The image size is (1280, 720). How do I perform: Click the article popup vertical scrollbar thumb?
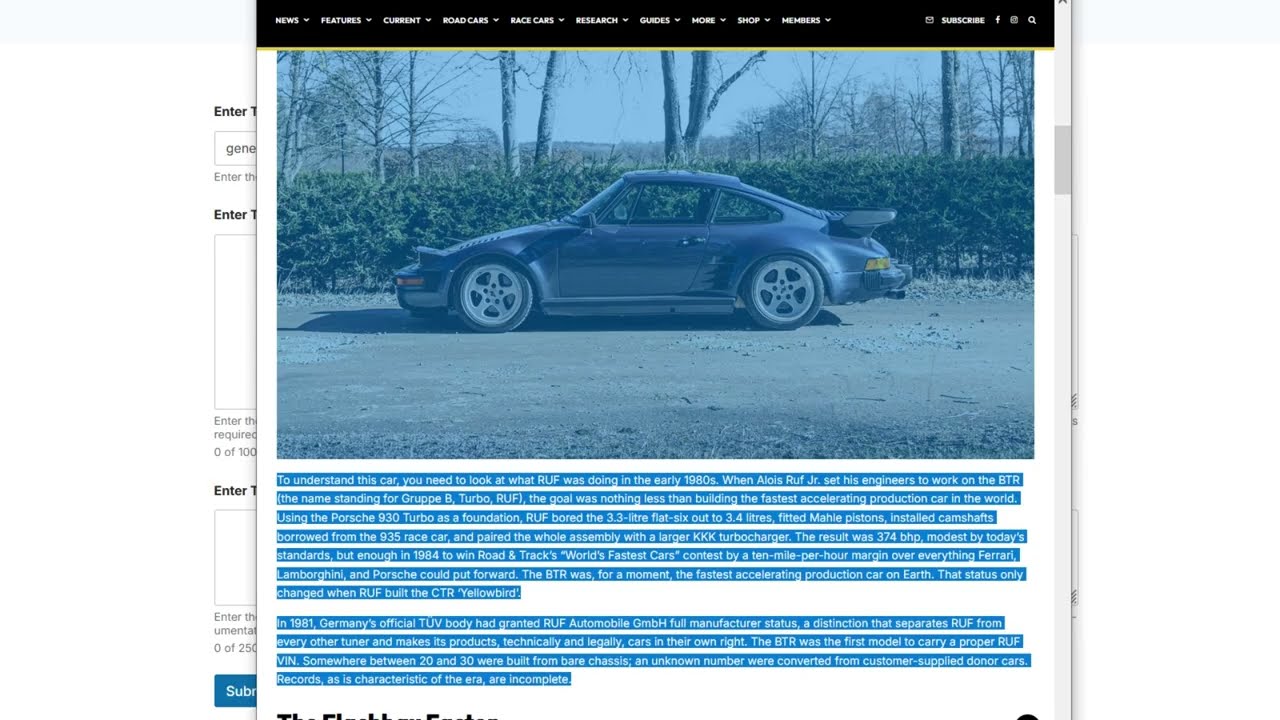[x=1062, y=160]
